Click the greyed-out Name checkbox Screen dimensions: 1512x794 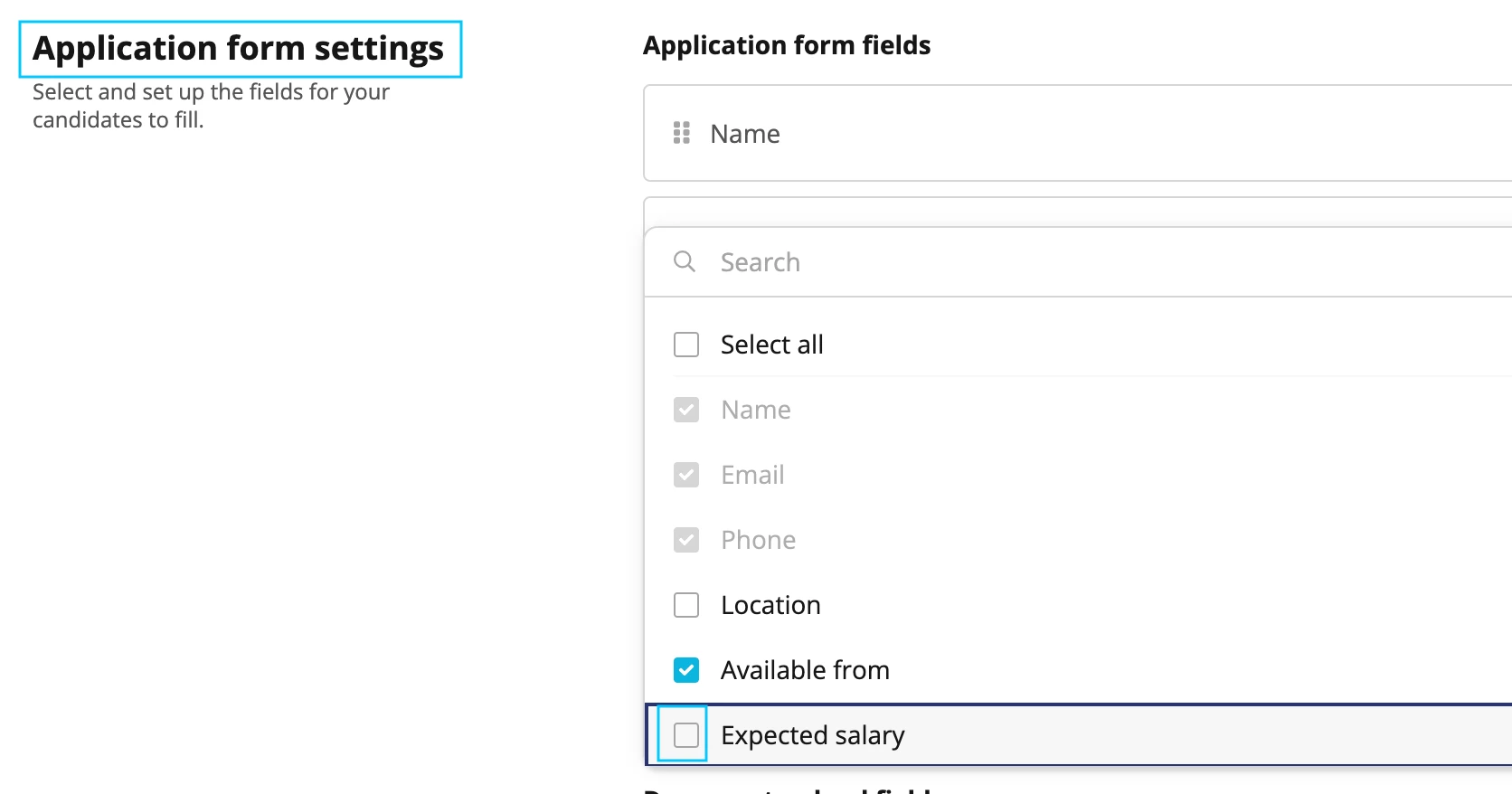[x=686, y=410]
